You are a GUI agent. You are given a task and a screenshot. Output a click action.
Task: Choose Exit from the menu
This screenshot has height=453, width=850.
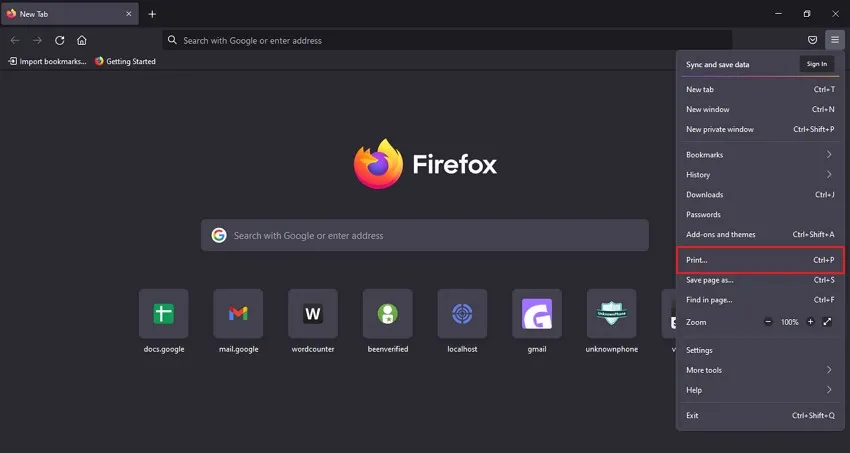(760, 416)
